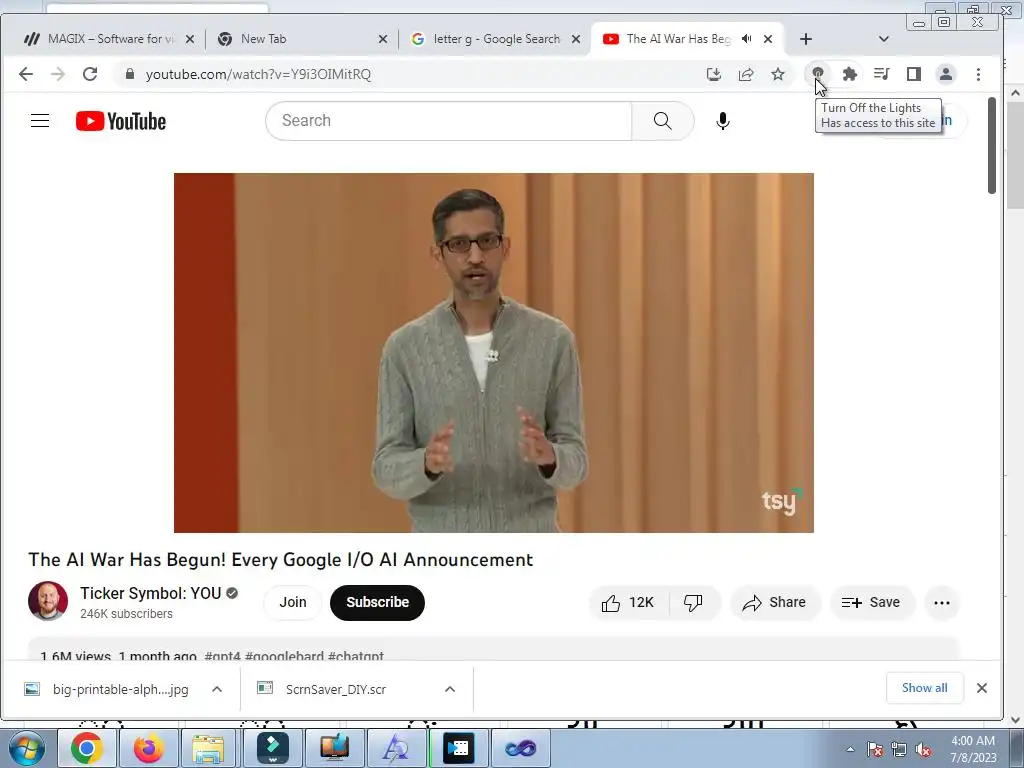Open the Chrome profile avatar
Viewport: 1024px width, 768px height.
(946, 74)
